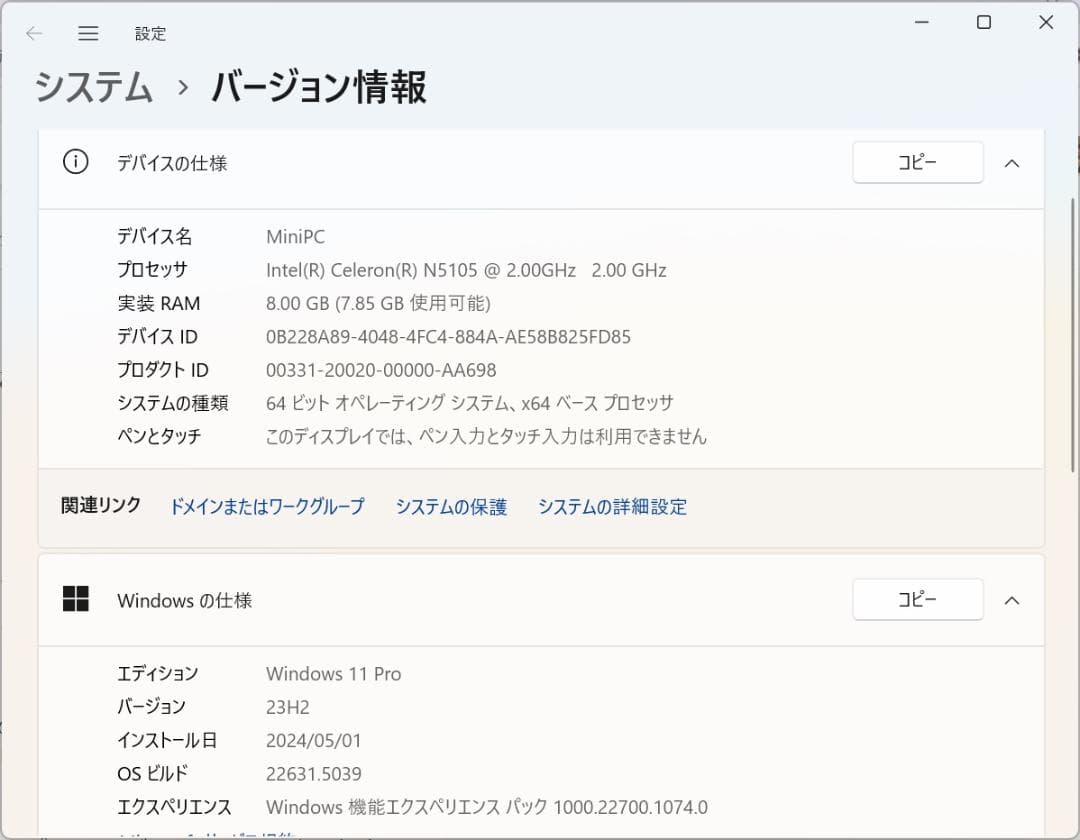This screenshot has height=840, width=1080.
Task: Select the プロセッサ Celeron N5105 value
Action: pos(466,269)
